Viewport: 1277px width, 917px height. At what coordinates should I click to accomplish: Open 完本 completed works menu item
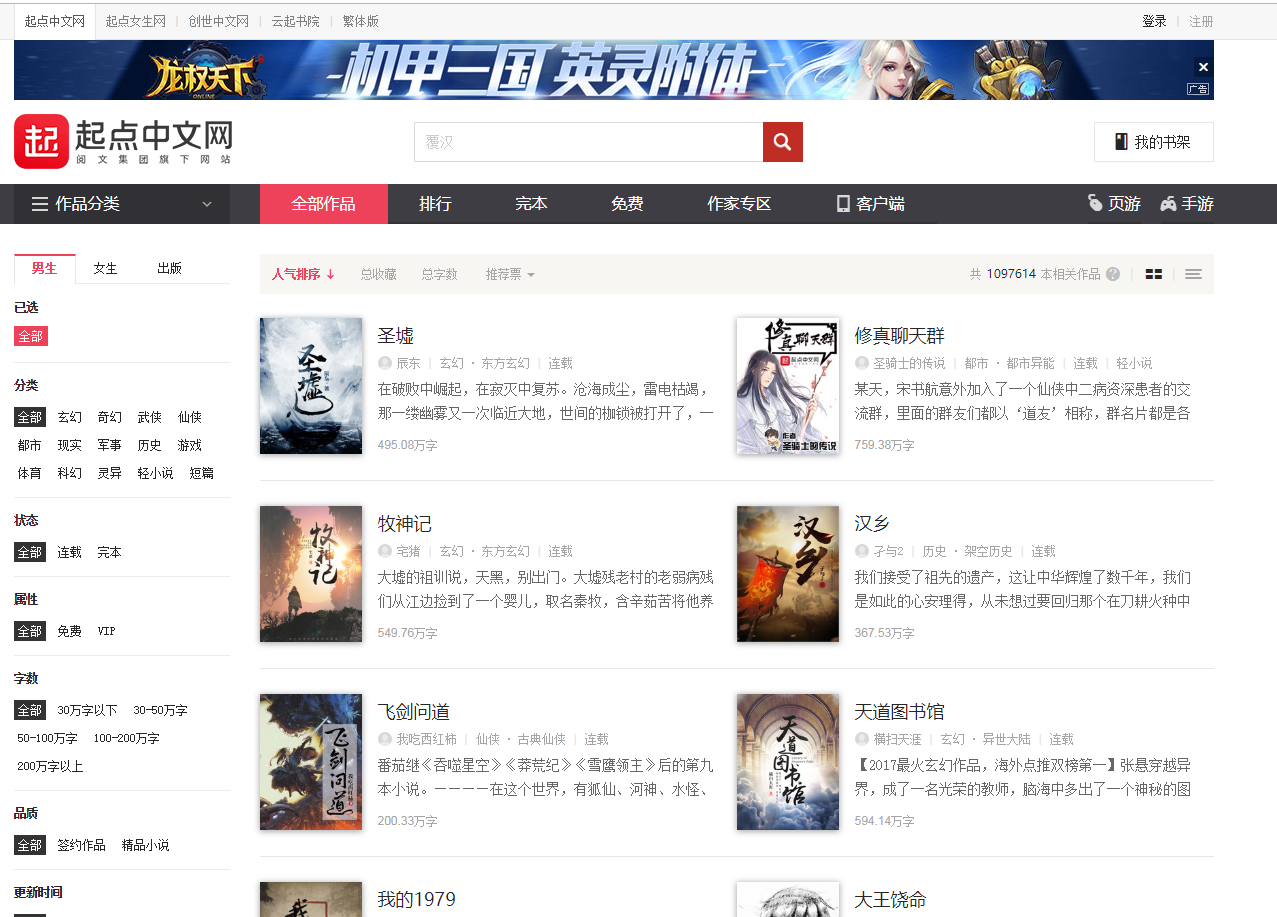point(531,204)
